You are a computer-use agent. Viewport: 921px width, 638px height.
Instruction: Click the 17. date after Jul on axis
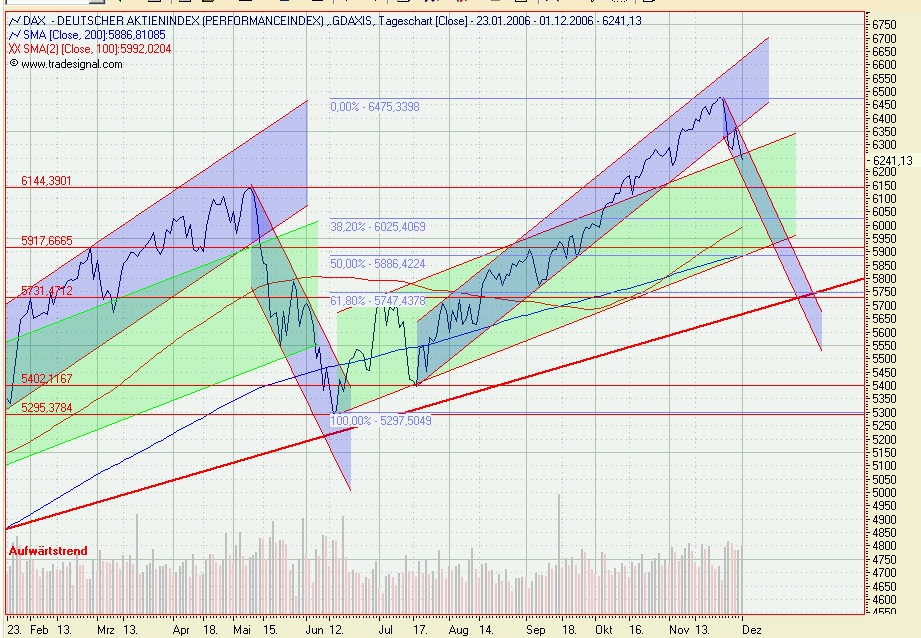pyautogui.click(x=420, y=630)
